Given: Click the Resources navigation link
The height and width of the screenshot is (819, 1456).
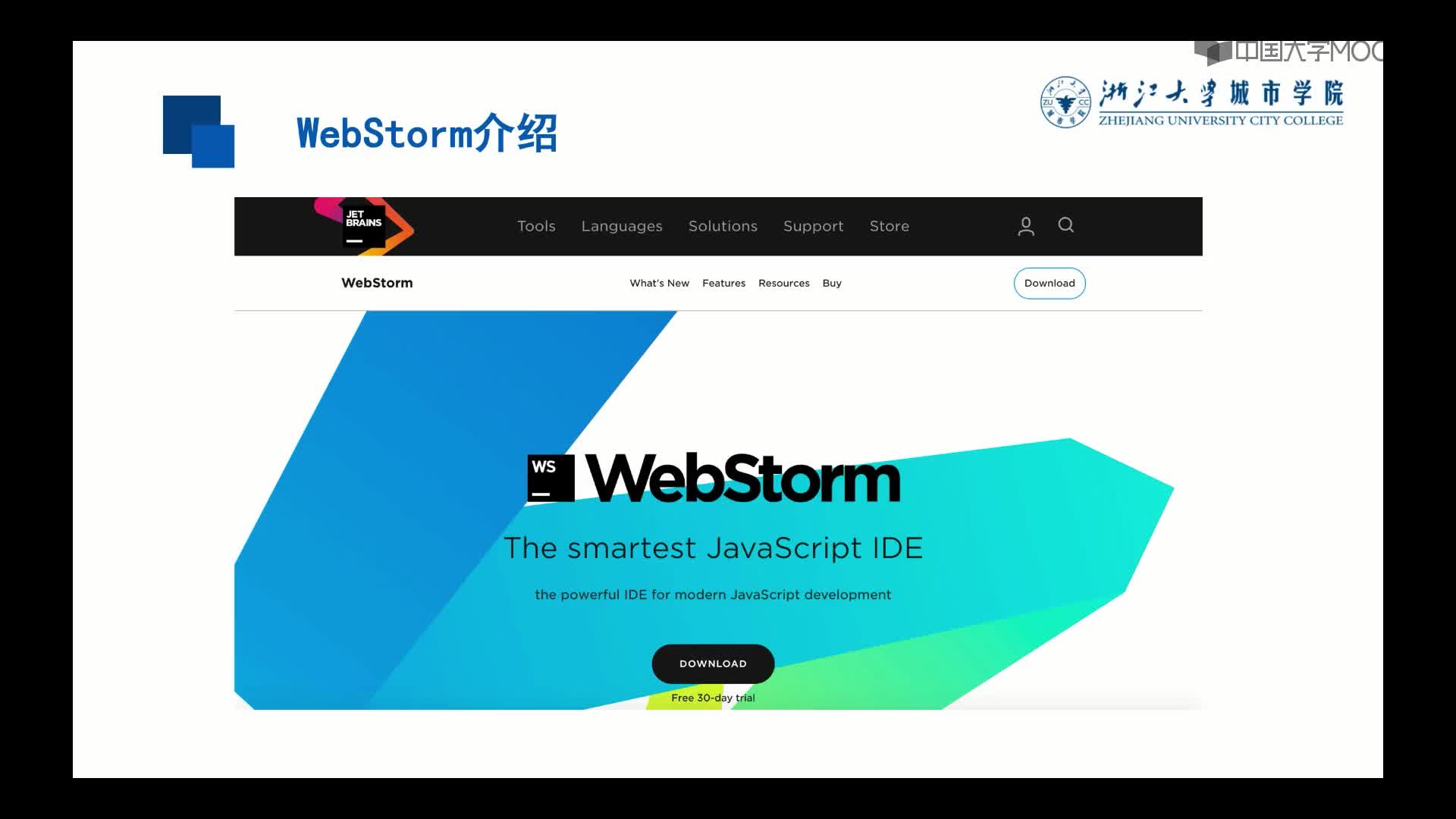Looking at the screenshot, I should 784,283.
